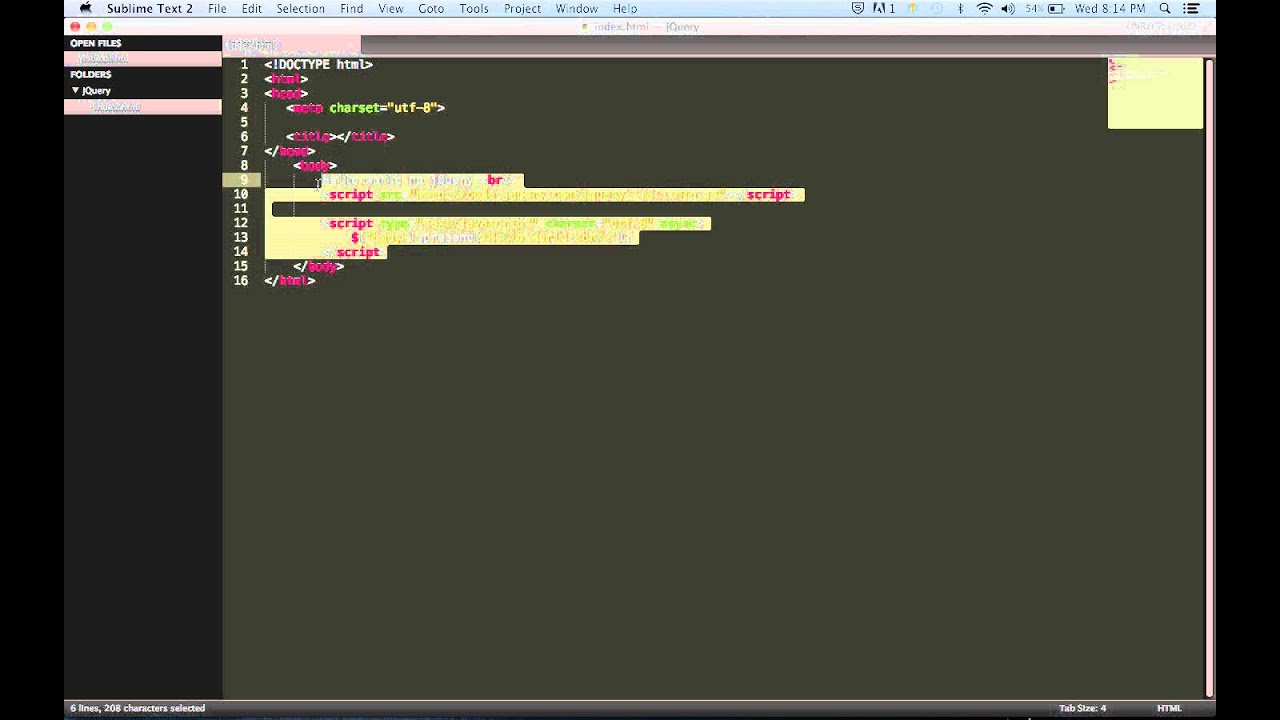Click the '6 lines, 208 characters selected' status text

[x=137, y=708]
